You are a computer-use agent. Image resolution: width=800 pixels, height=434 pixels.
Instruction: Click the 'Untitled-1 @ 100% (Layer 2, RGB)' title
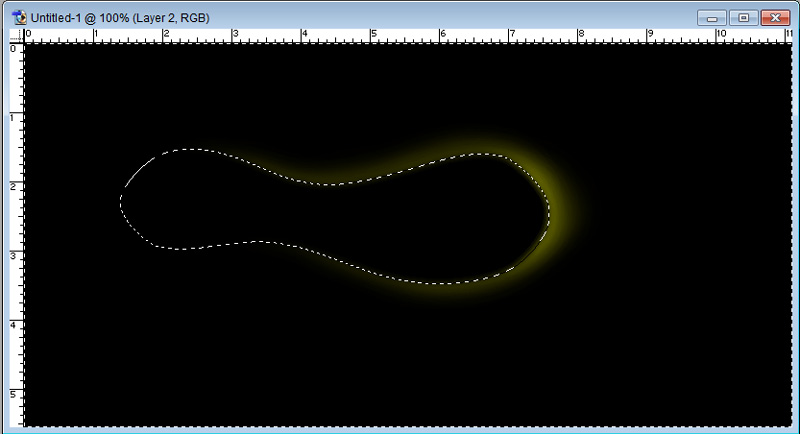point(120,18)
